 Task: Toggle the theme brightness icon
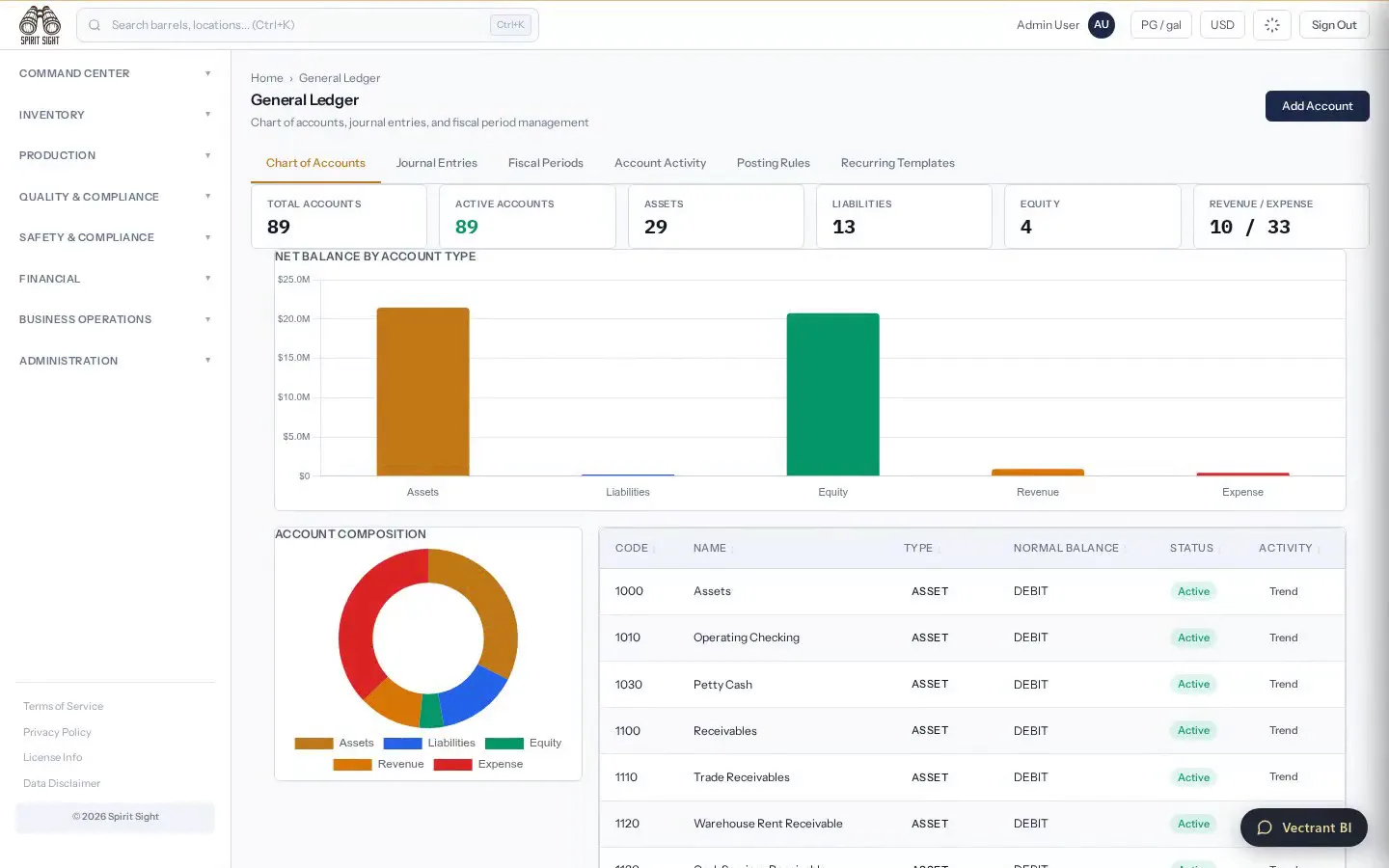coord(1271,25)
